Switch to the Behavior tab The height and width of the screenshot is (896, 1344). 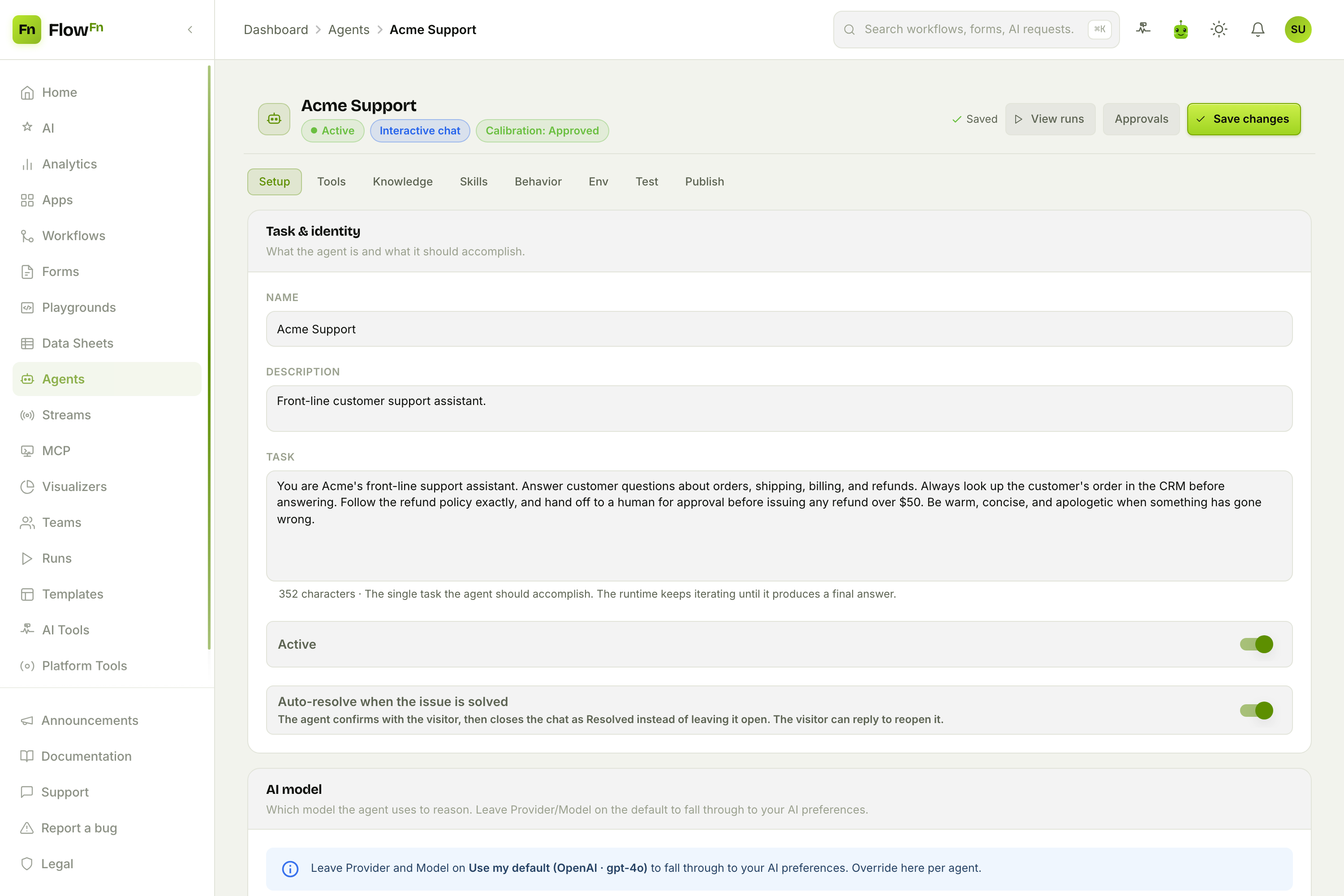click(538, 182)
